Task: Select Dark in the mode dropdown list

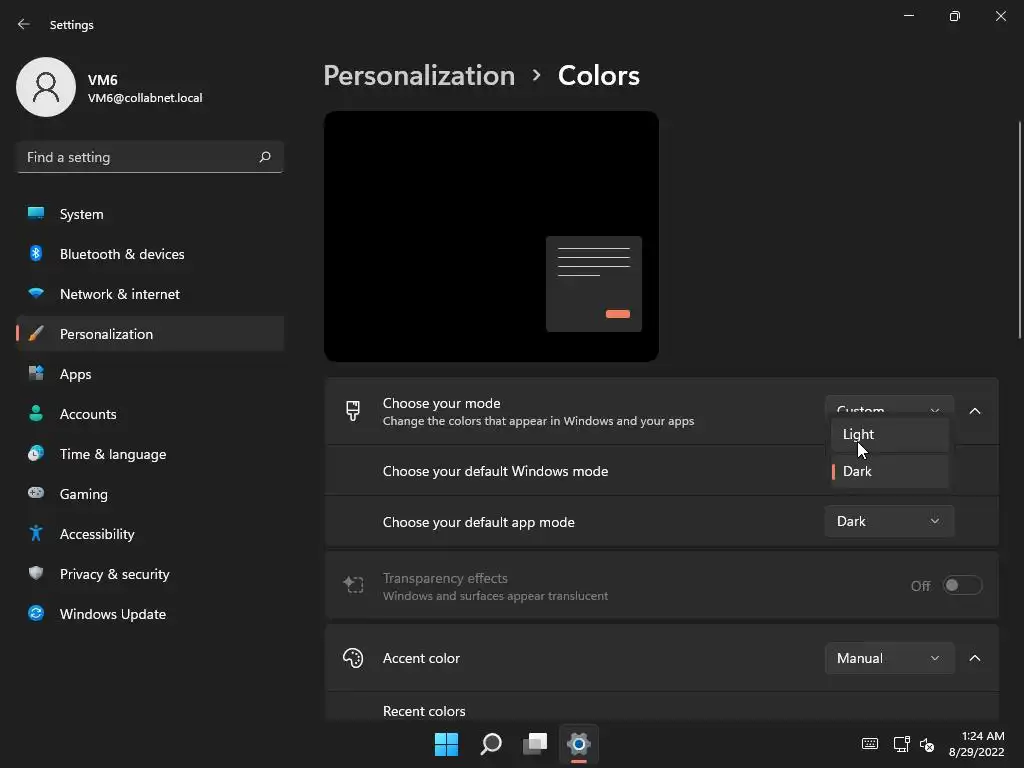Action: coord(889,471)
